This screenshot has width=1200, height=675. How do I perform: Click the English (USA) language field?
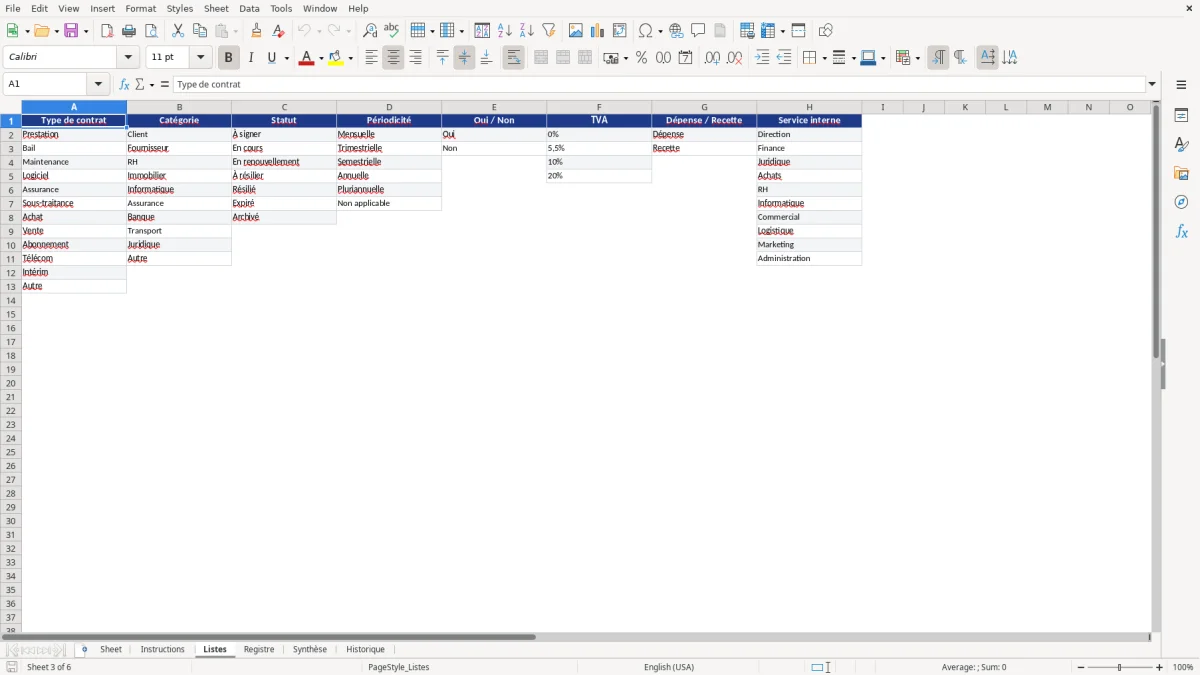669,667
